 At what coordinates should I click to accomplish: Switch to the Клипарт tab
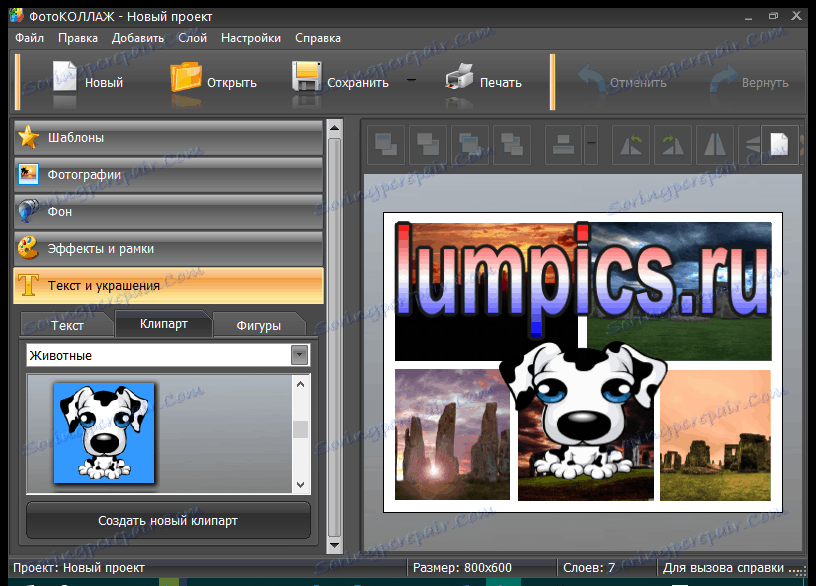[x=163, y=324]
